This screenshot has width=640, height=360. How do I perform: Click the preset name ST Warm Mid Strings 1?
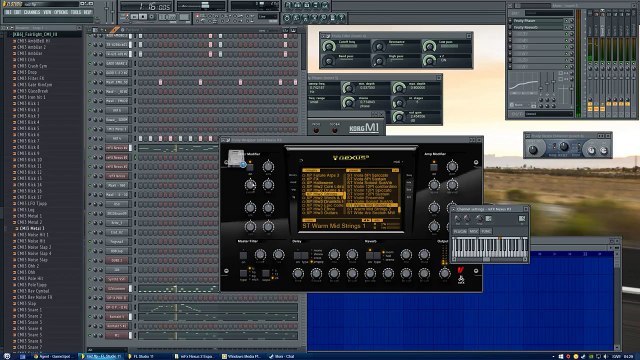click(334, 226)
